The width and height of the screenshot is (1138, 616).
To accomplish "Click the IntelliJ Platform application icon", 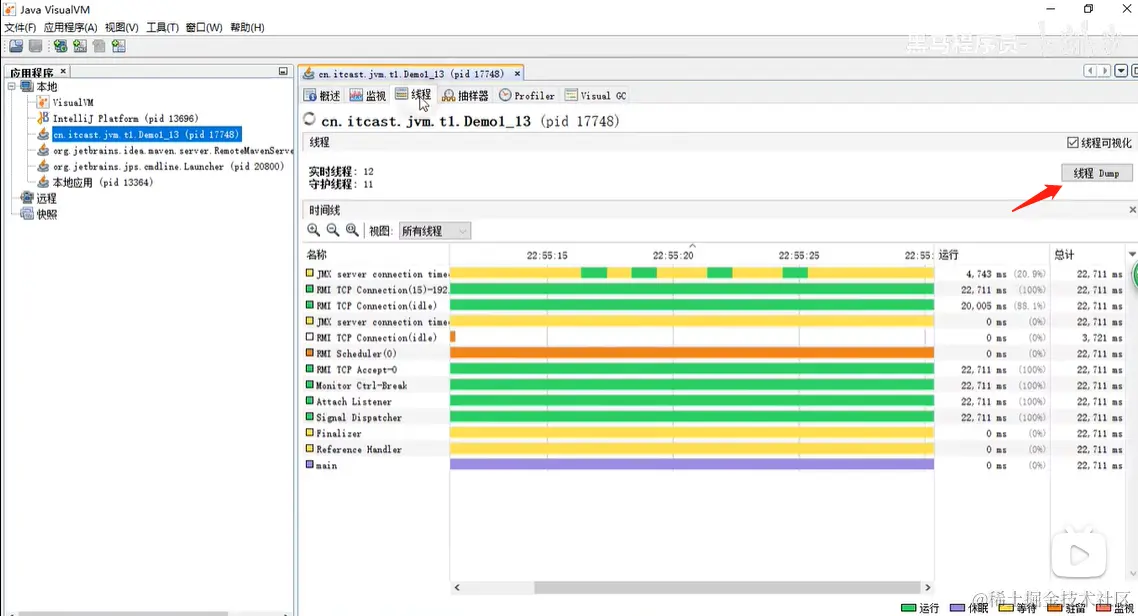I will pyautogui.click(x=44, y=118).
